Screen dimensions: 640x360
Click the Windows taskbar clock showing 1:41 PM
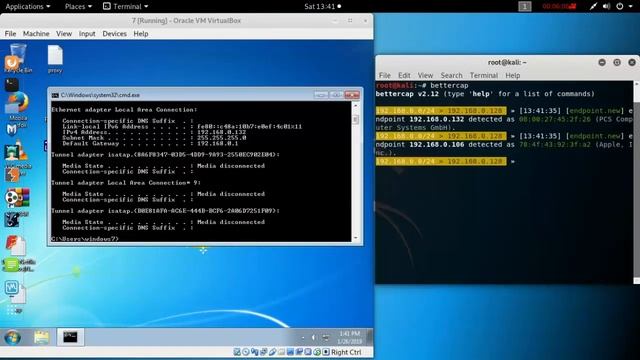(350, 337)
